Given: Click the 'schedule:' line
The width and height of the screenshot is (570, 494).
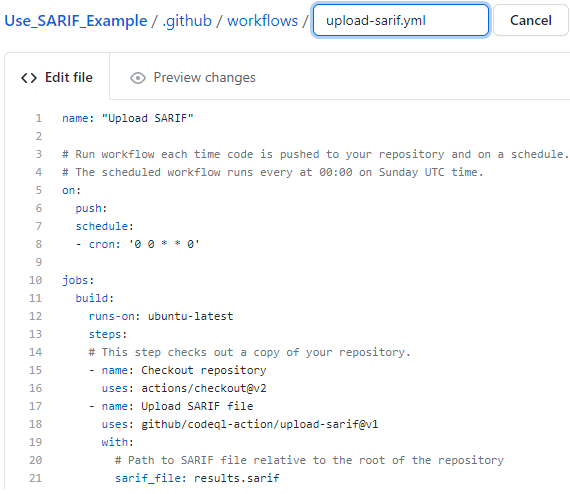Looking at the screenshot, I should click(105, 226).
